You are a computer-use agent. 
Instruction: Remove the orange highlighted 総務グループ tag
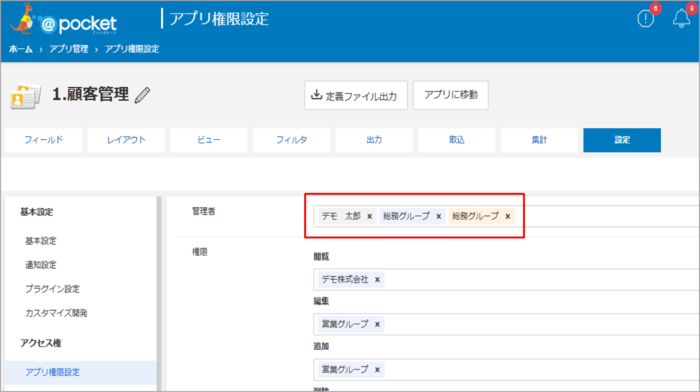click(508, 217)
